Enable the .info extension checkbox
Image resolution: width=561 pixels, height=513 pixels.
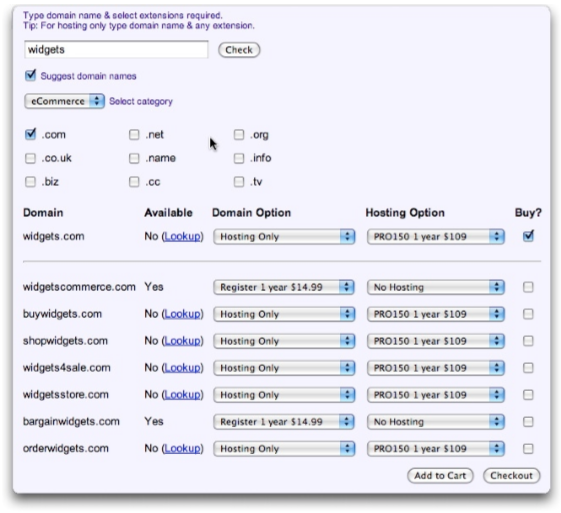point(239,158)
